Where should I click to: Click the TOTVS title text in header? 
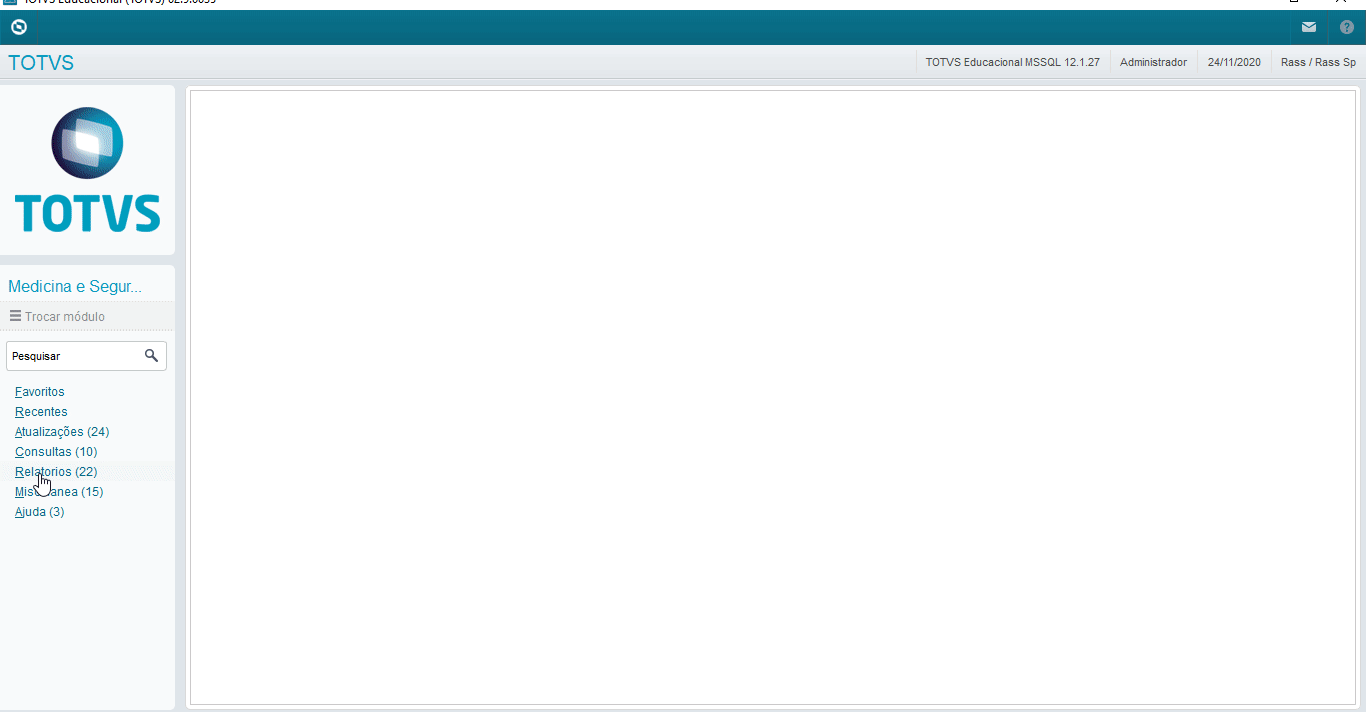coord(41,63)
